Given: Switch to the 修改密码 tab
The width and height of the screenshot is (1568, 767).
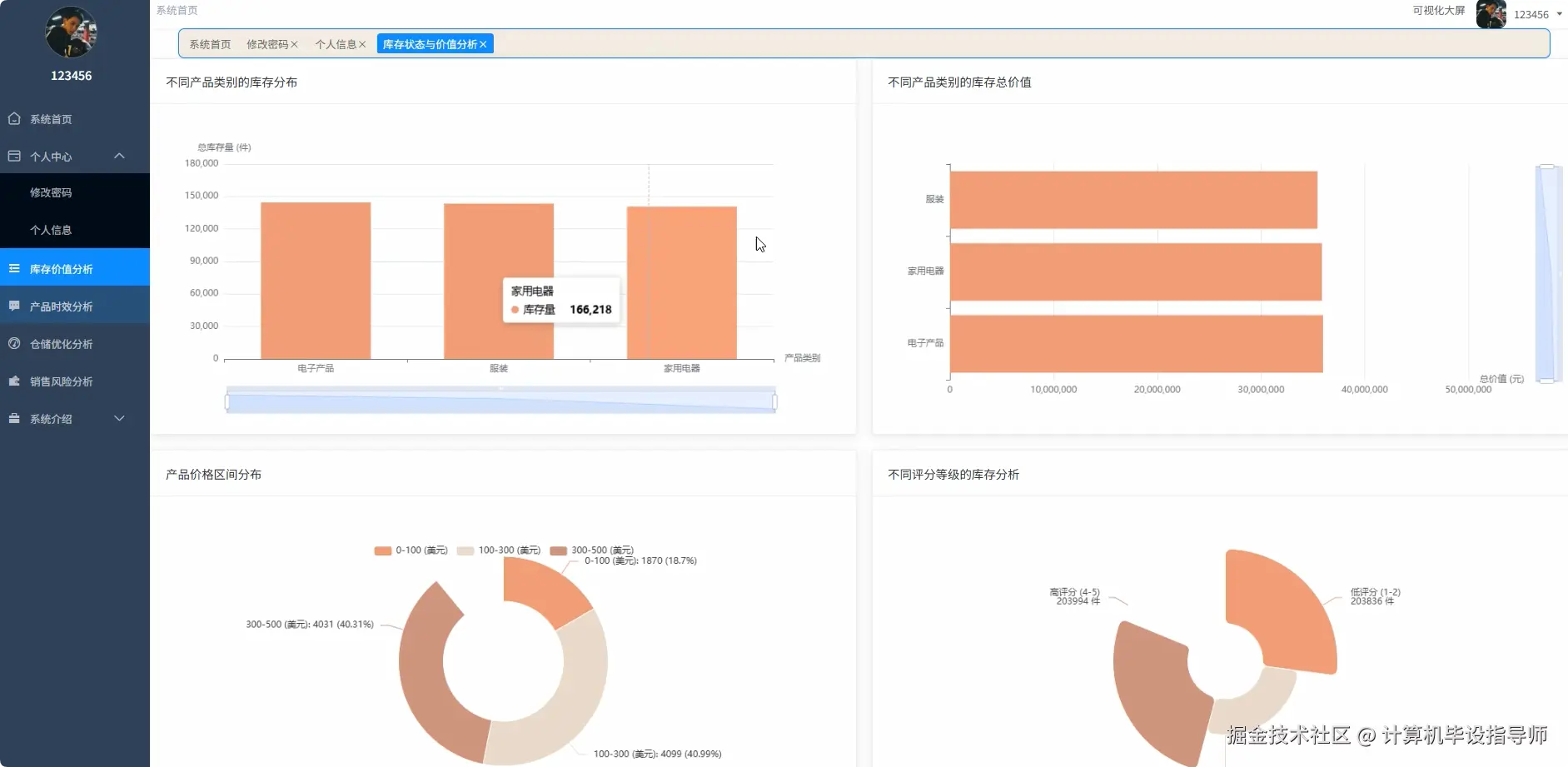Looking at the screenshot, I should (267, 44).
